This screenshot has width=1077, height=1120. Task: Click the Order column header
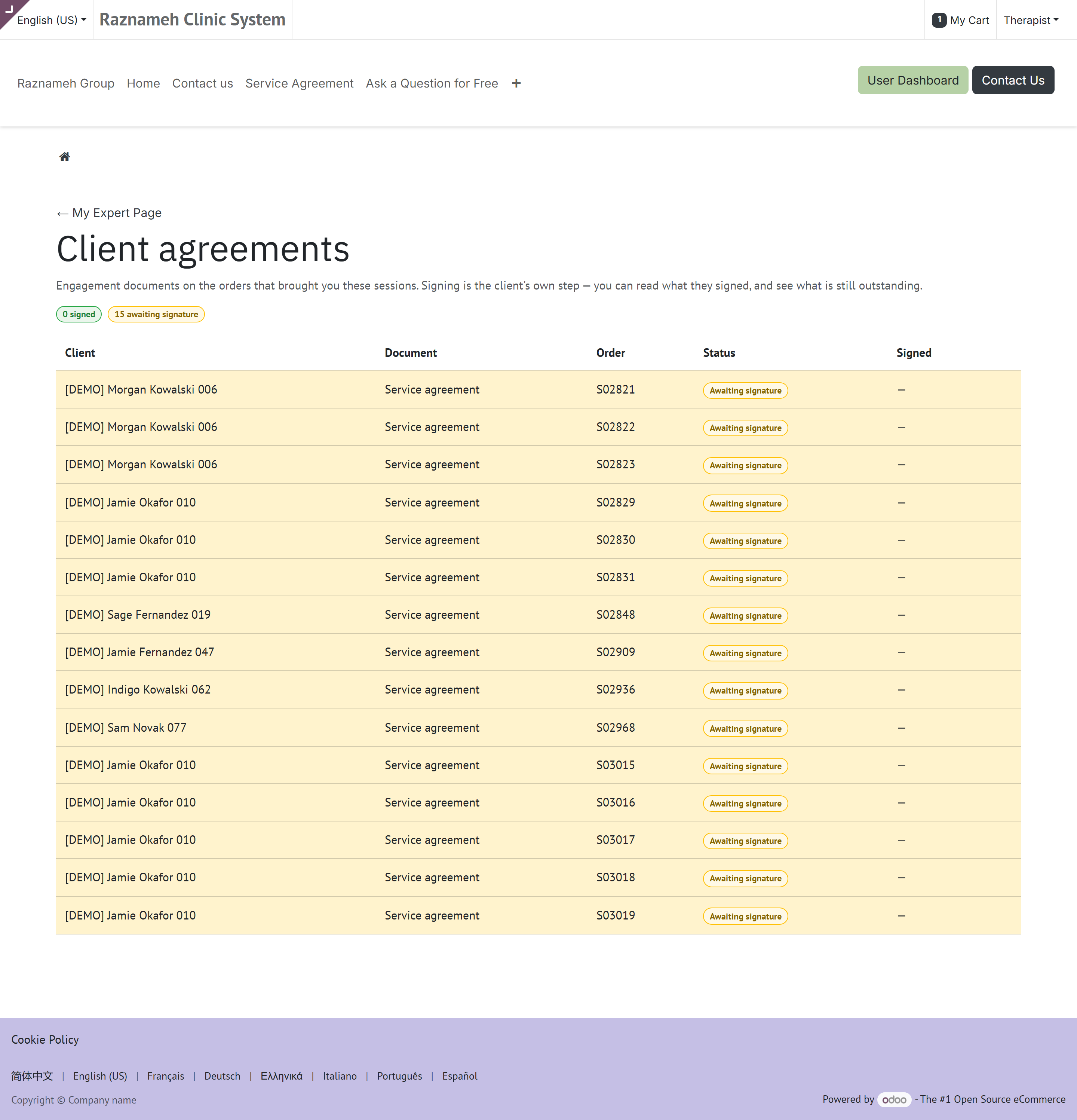pos(610,353)
